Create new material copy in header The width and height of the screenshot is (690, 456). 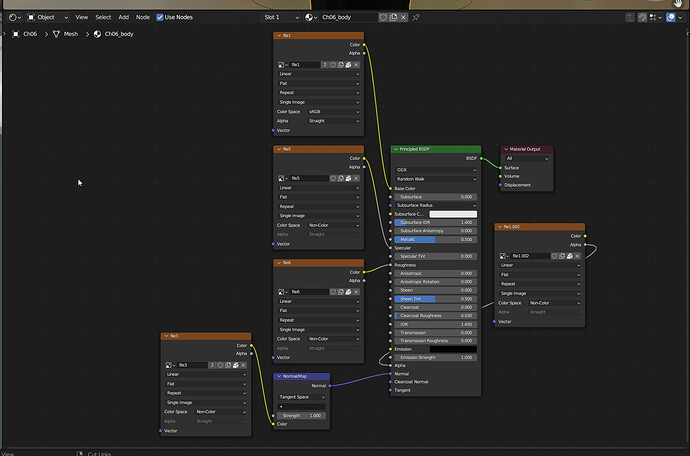coord(393,17)
